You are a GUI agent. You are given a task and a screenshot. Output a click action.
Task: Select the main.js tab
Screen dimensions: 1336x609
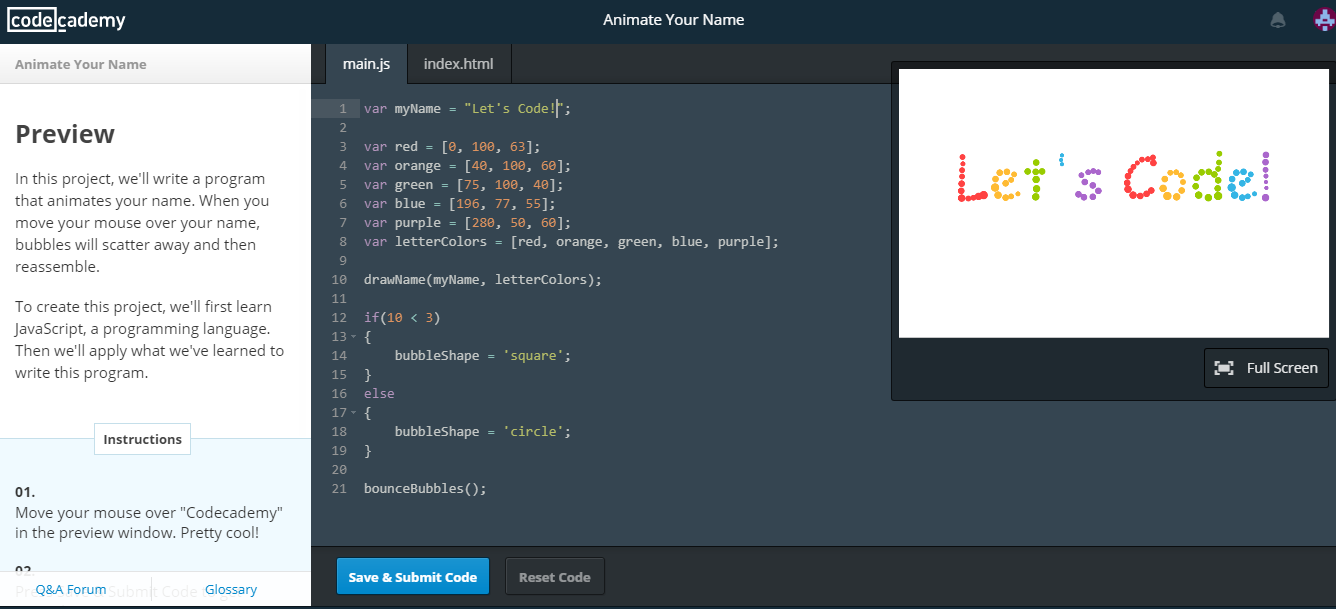pyautogui.click(x=366, y=62)
